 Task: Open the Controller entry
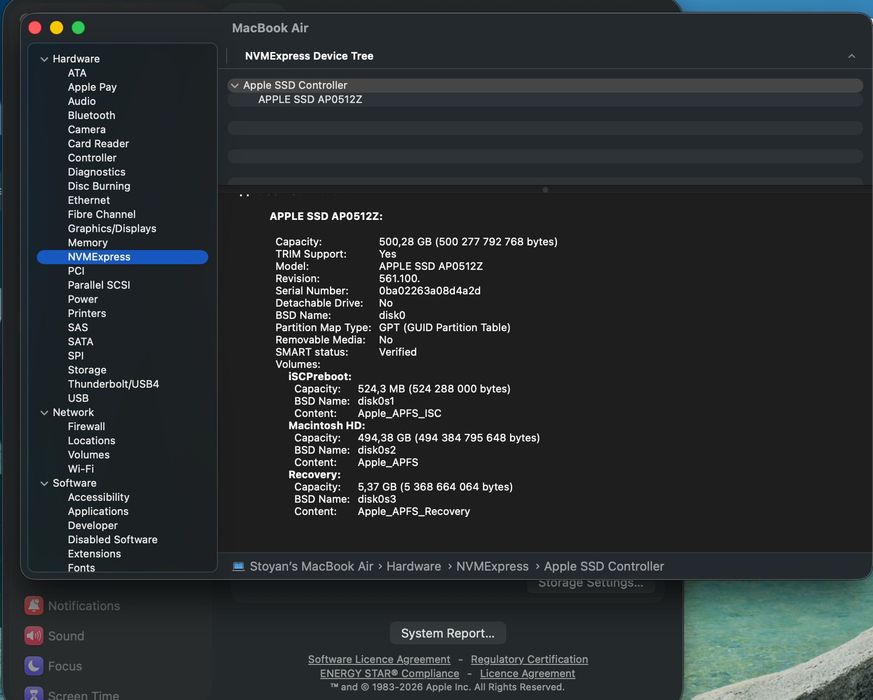click(92, 158)
